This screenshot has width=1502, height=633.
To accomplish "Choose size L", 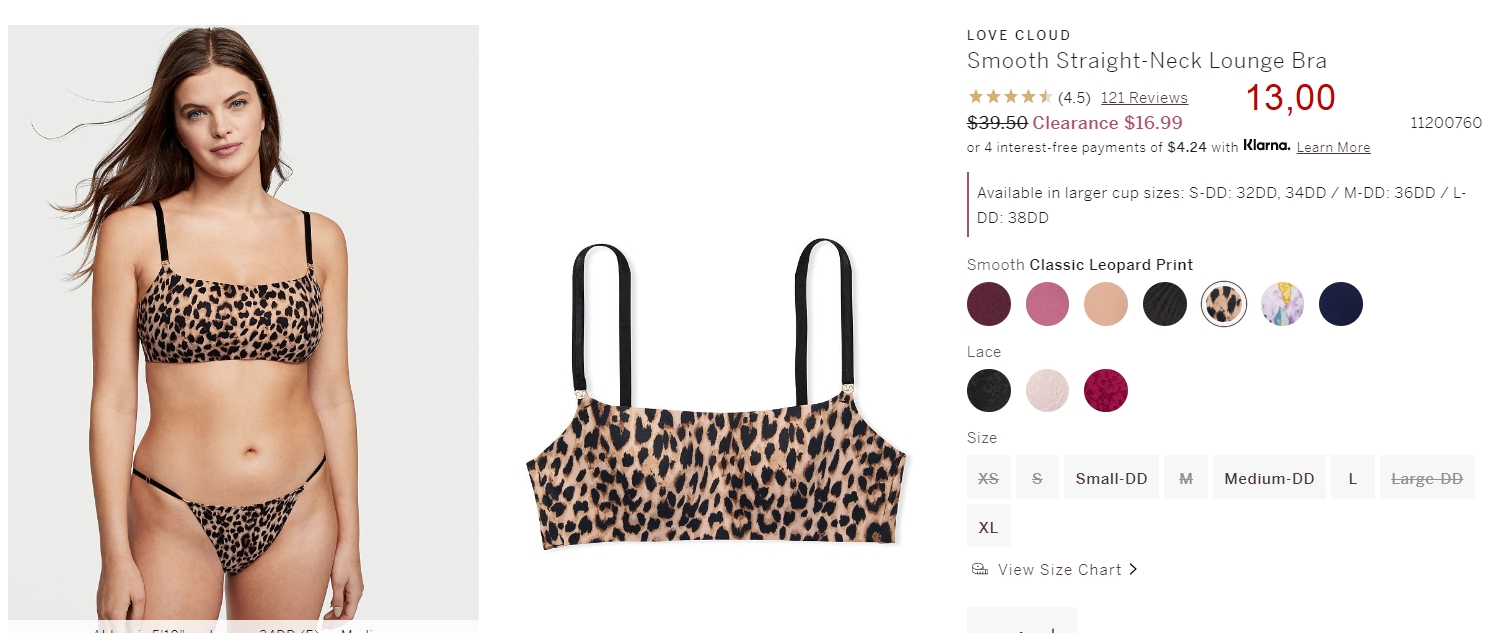I will pos(1352,478).
